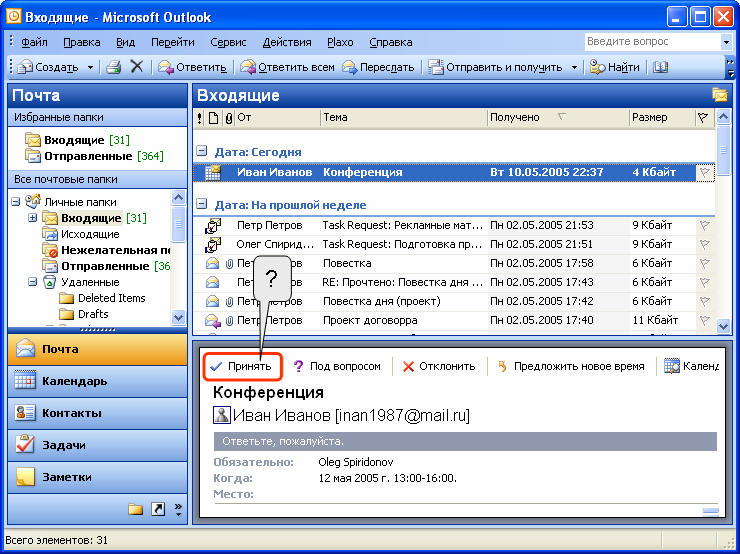Select the Исходящие folder
This screenshot has height=554, width=740.
81,234
